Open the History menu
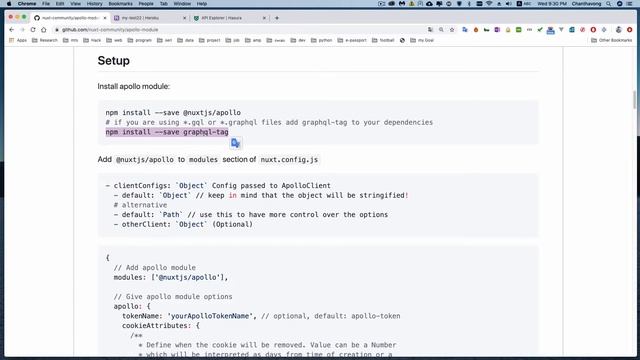The image size is (640, 360). (x=94, y=4)
